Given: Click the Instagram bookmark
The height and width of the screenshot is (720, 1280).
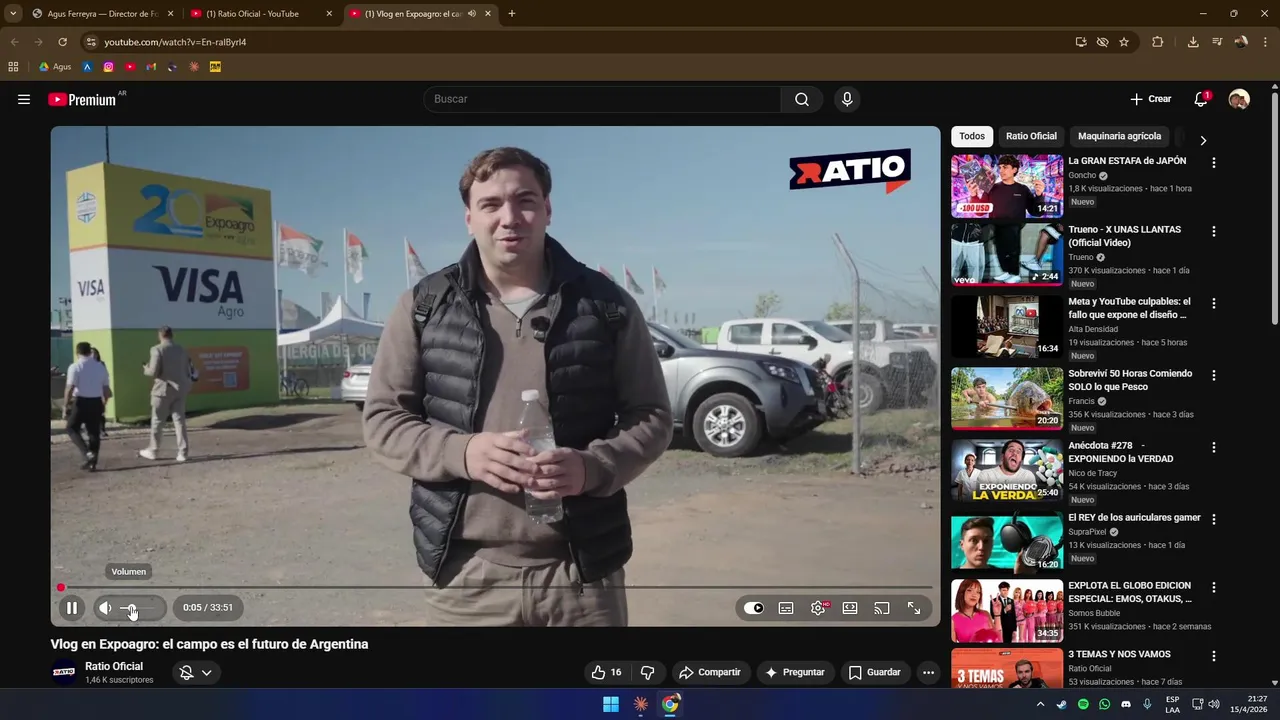Looking at the screenshot, I should point(109,67).
